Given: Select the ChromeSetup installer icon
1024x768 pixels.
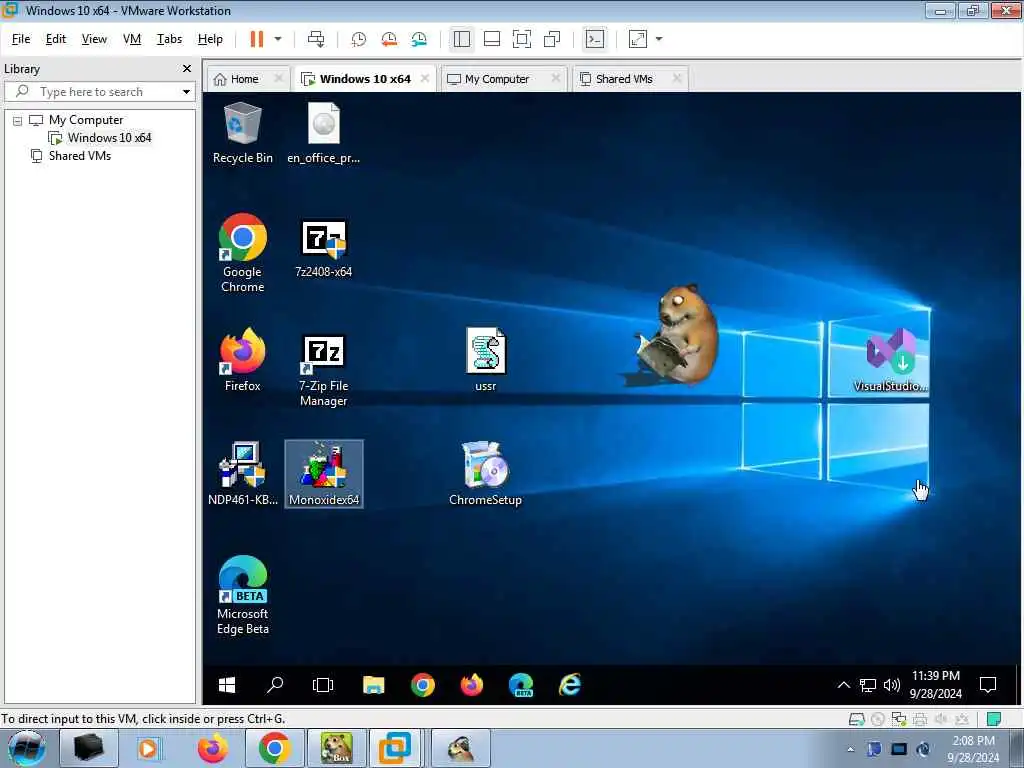Looking at the screenshot, I should pos(485,474).
